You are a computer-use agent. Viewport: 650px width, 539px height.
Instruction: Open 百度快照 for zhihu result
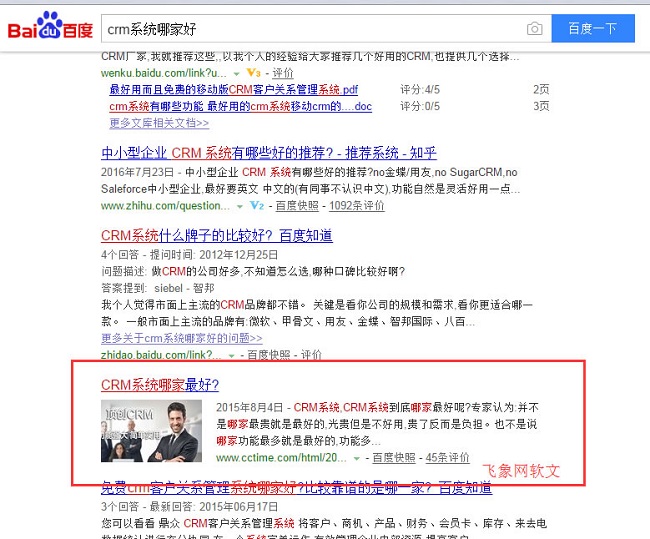(297, 206)
